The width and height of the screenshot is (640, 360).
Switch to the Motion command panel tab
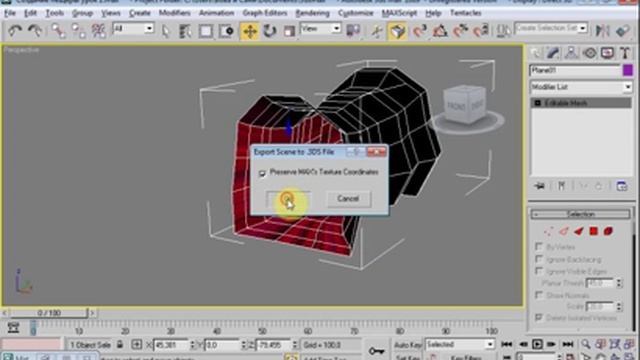[590, 53]
